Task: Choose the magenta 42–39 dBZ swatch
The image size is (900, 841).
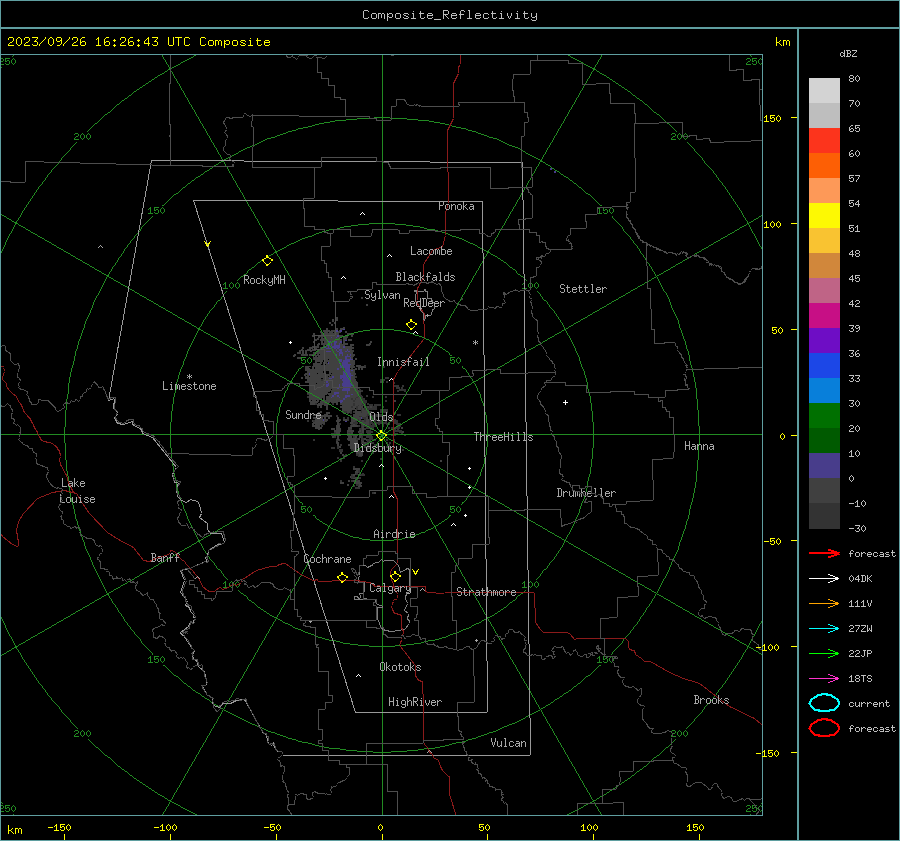Action: click(824, 316)
